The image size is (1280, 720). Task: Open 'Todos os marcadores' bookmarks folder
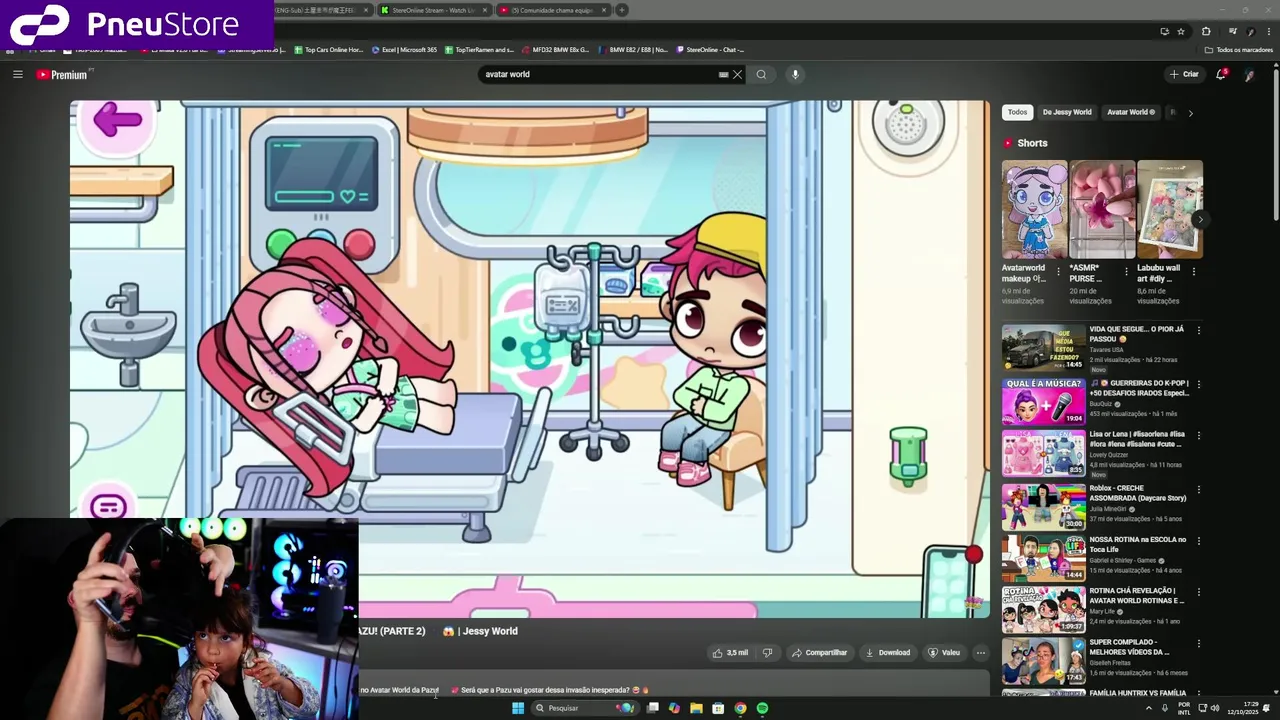(x=1239, y=49)
